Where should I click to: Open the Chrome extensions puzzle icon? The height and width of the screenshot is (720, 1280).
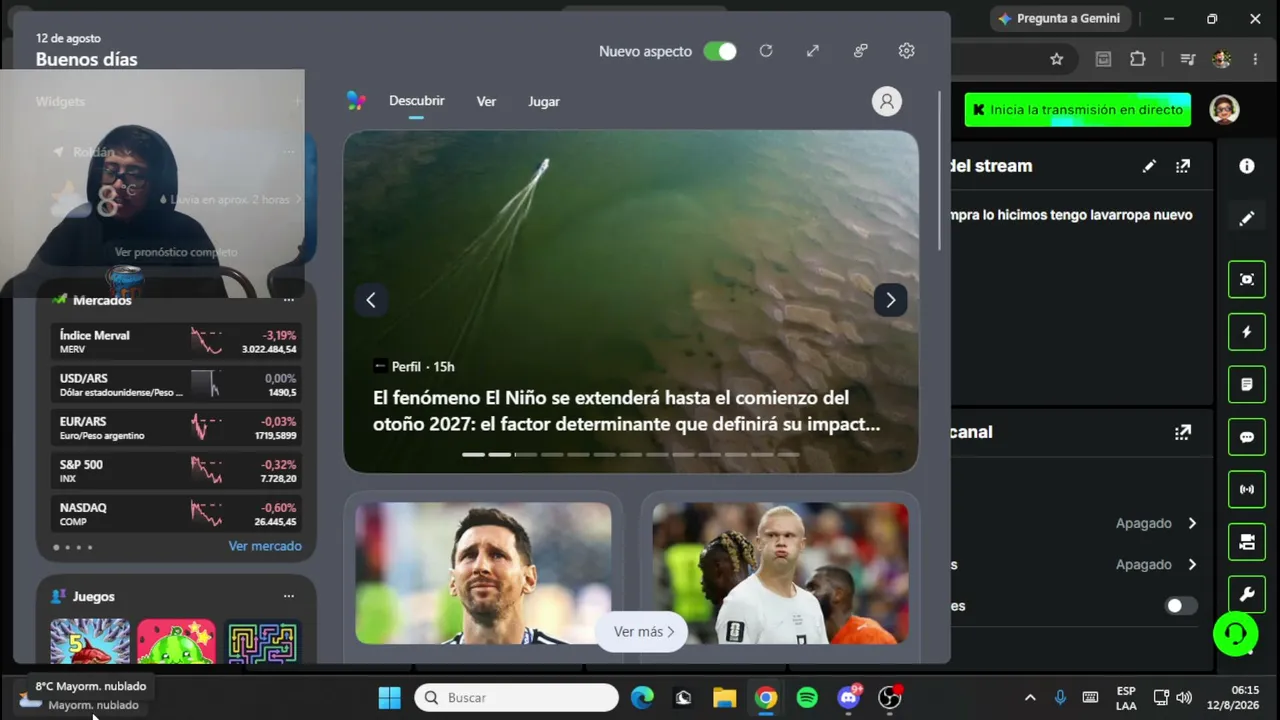(1138, 59)
